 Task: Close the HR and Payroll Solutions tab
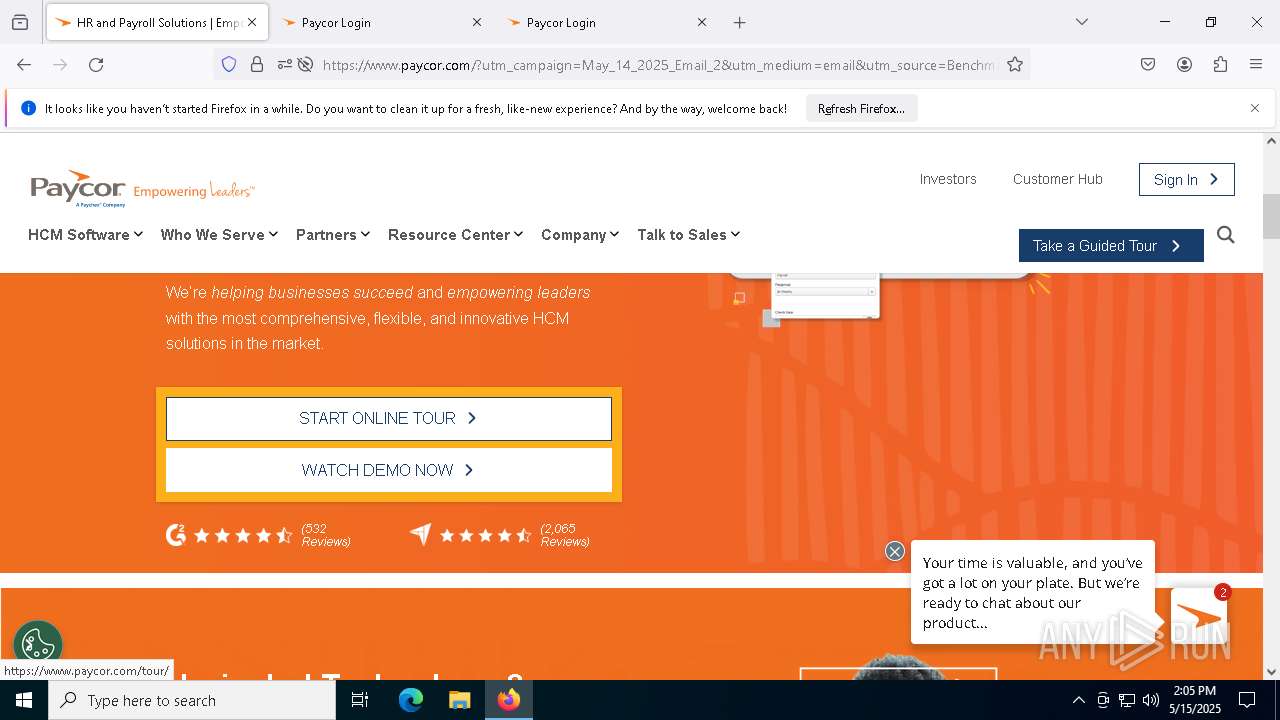tap(252, 22)
